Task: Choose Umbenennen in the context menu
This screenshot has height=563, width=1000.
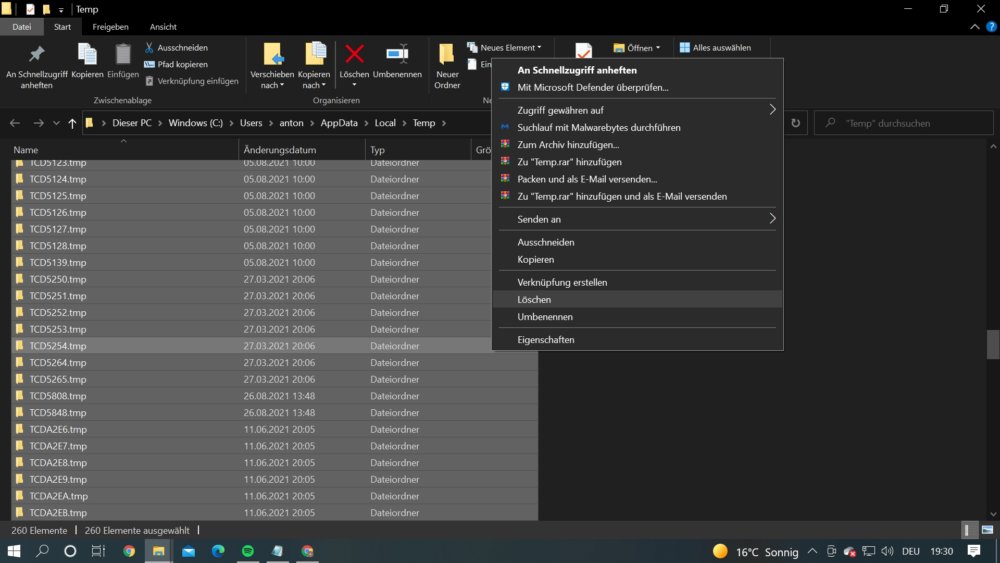Action: (637, 317)
